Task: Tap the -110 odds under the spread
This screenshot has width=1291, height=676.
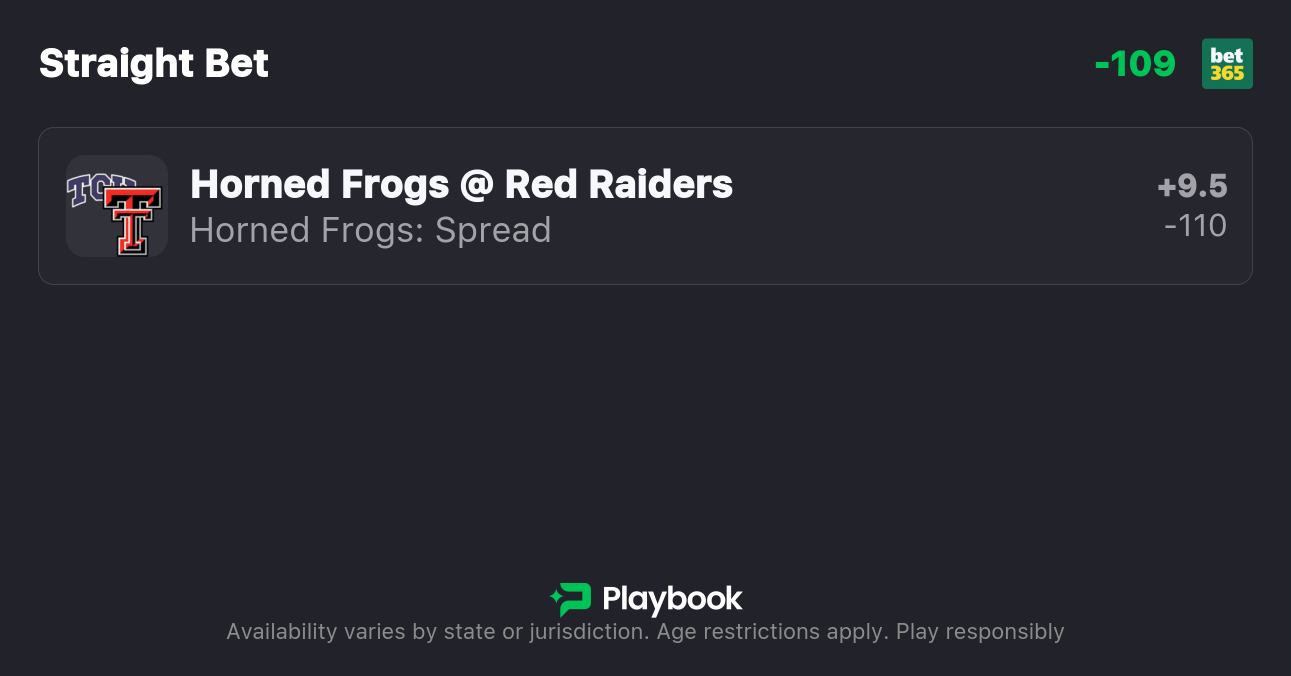Action: tap(1195, 226)
